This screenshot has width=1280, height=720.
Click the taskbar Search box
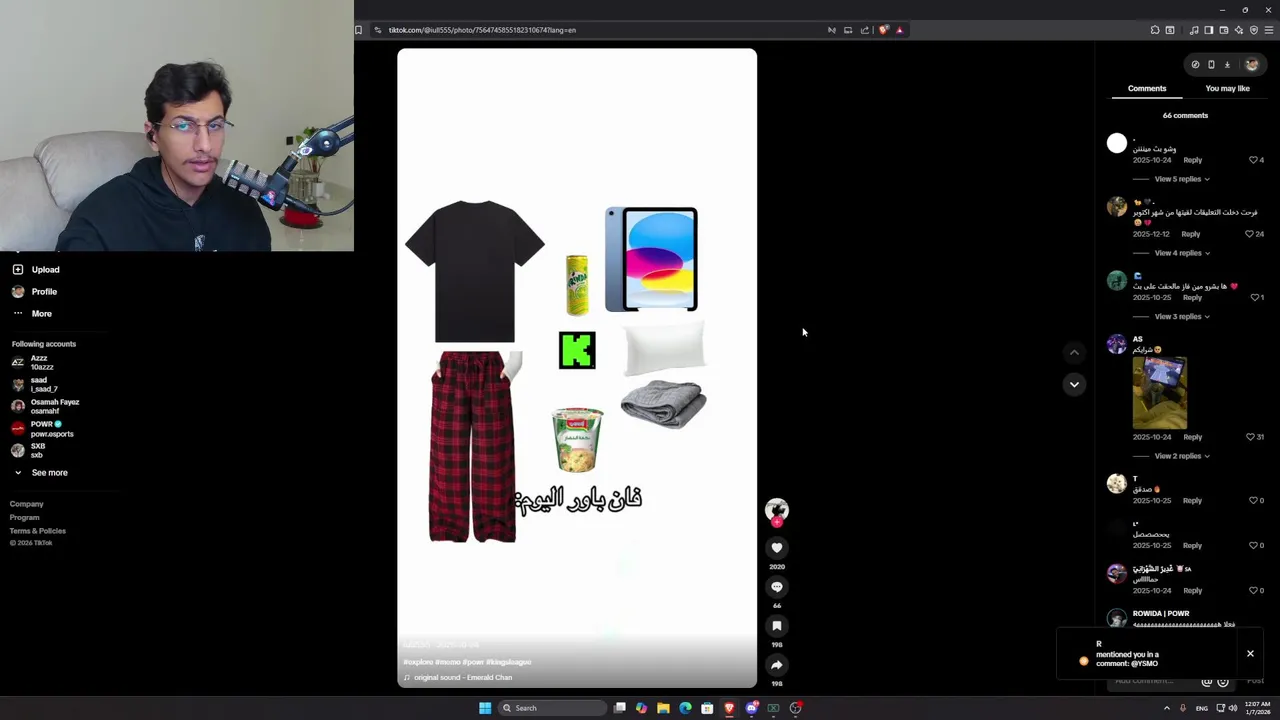pyautogui.click(x=552, y=708)
